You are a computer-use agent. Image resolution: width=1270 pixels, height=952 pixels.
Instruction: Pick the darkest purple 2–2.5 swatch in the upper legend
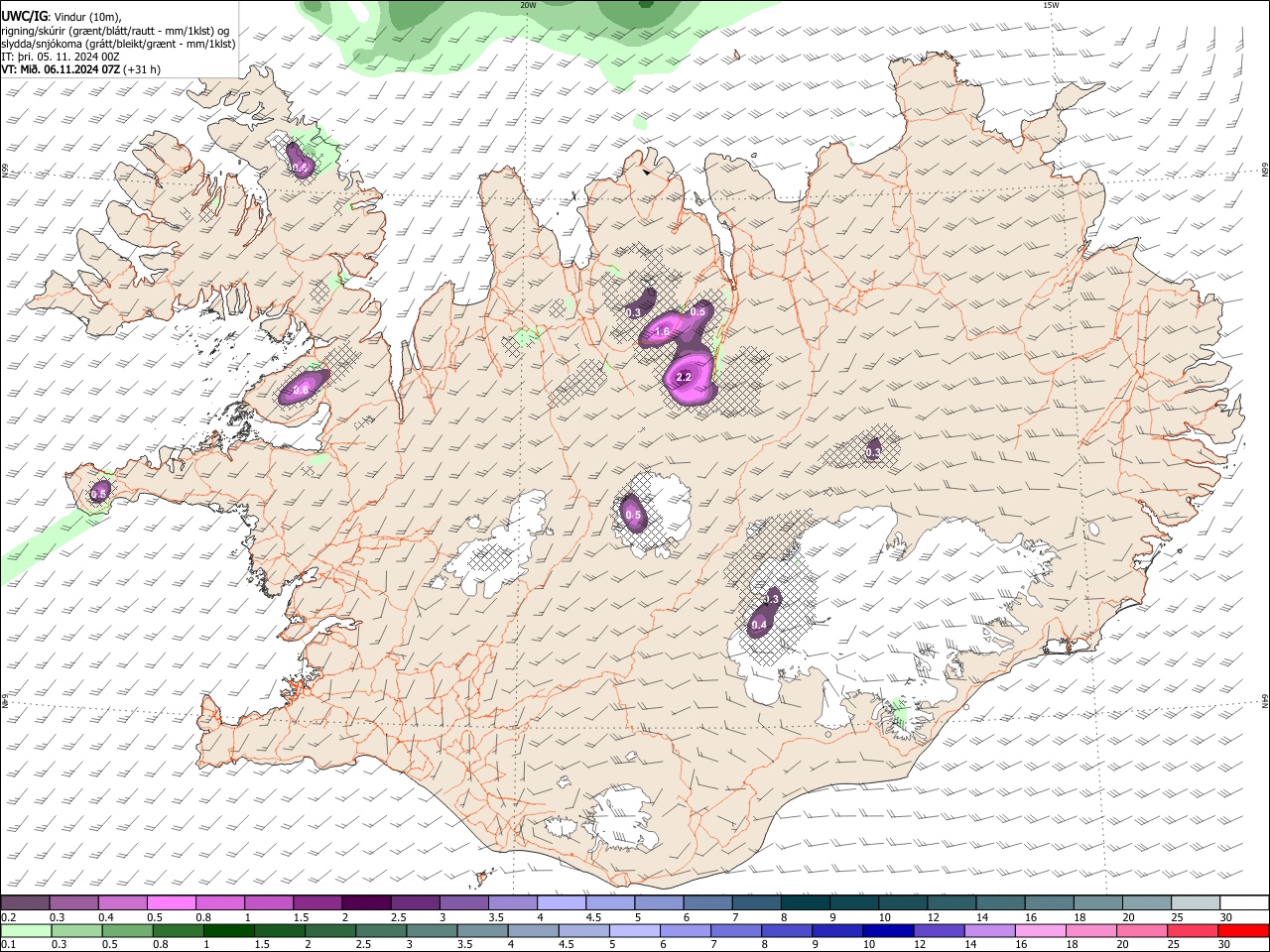[365, 902]
